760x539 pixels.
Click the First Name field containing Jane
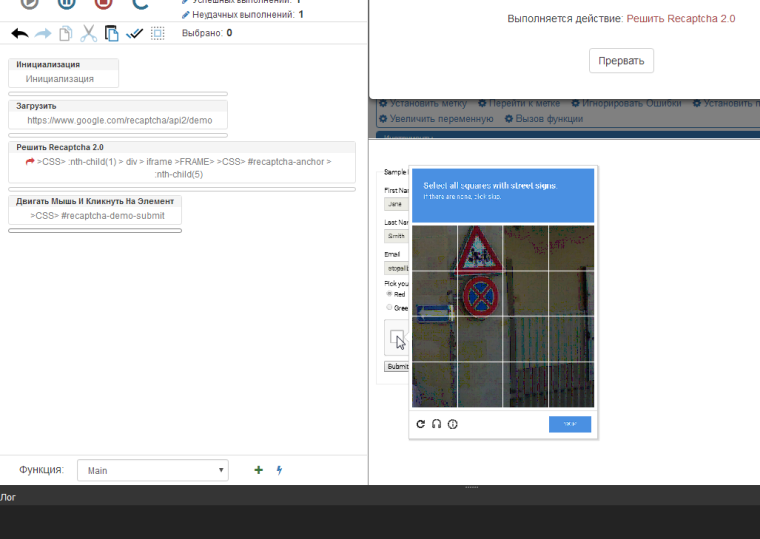point(395,204)
